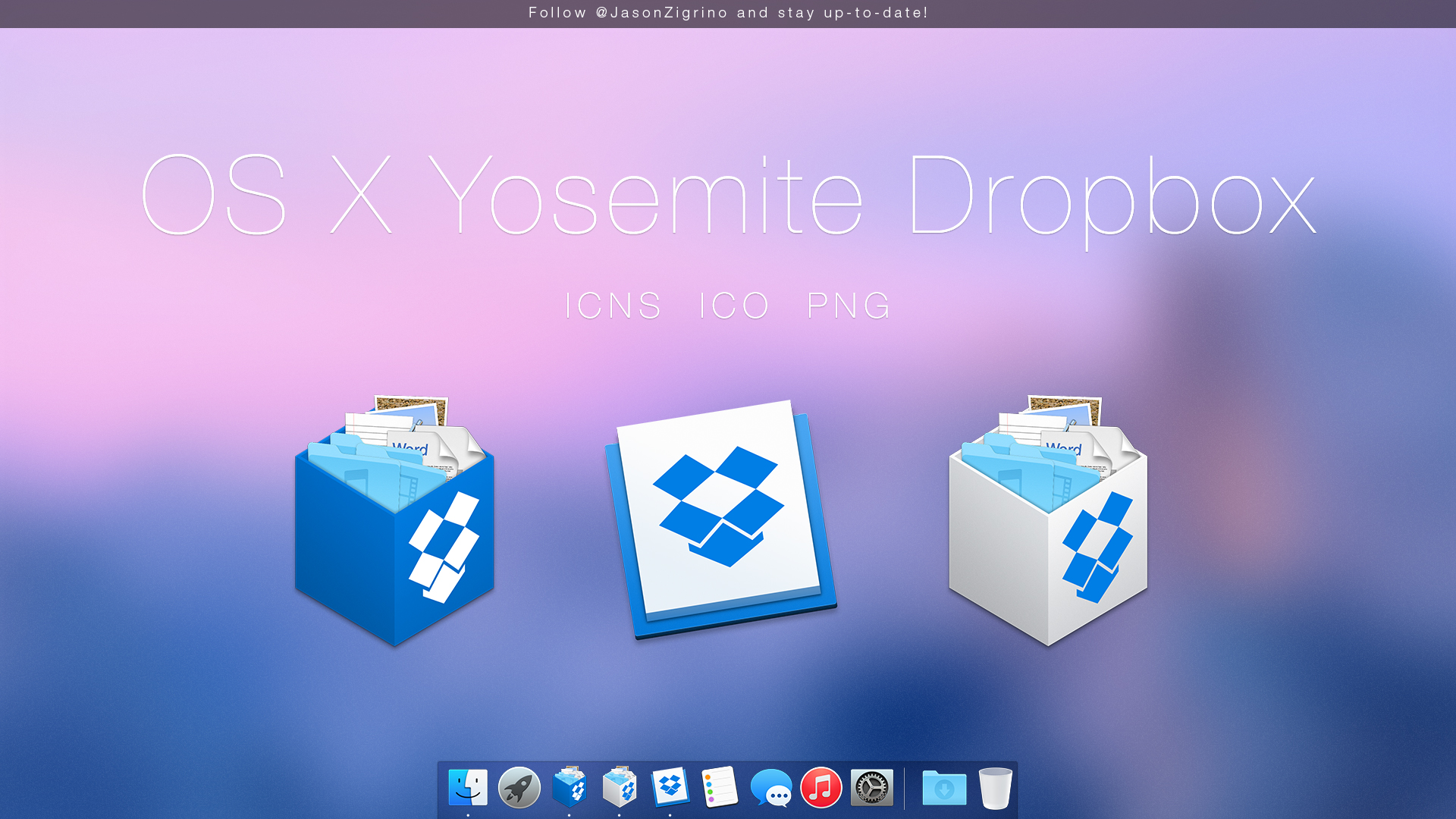Launch iTunes from the dock
1456x819 pixels.
(821, 787)
